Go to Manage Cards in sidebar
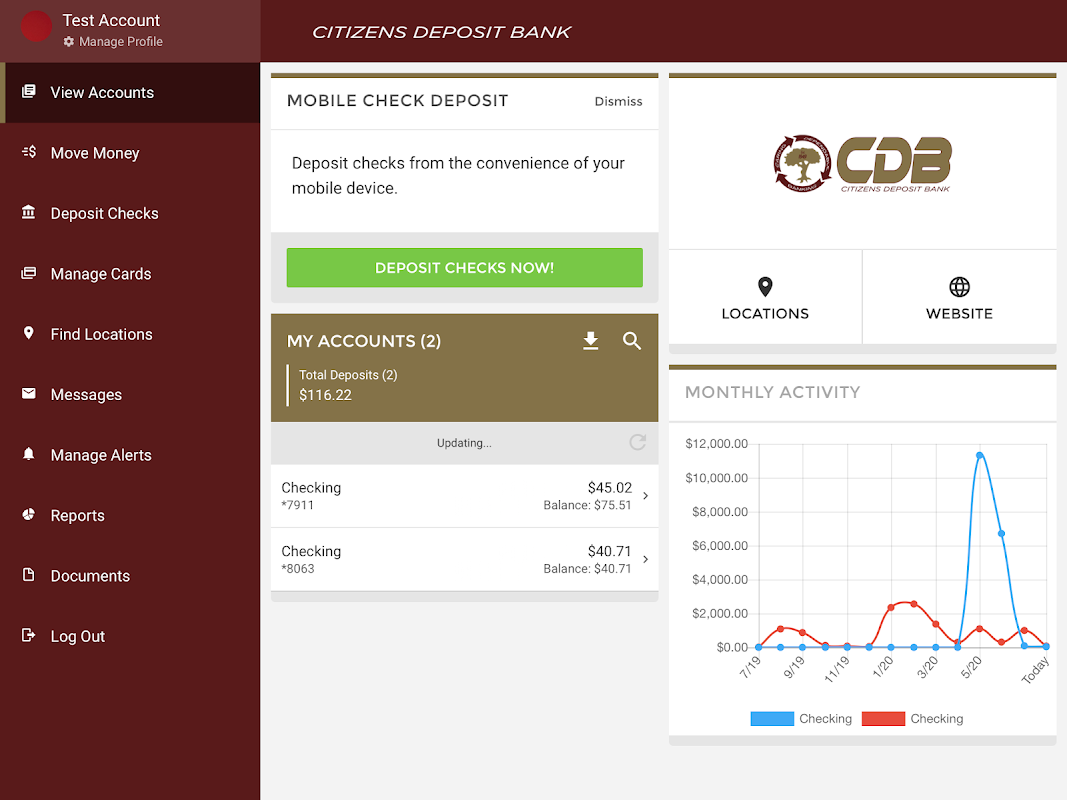 [130, 274]
